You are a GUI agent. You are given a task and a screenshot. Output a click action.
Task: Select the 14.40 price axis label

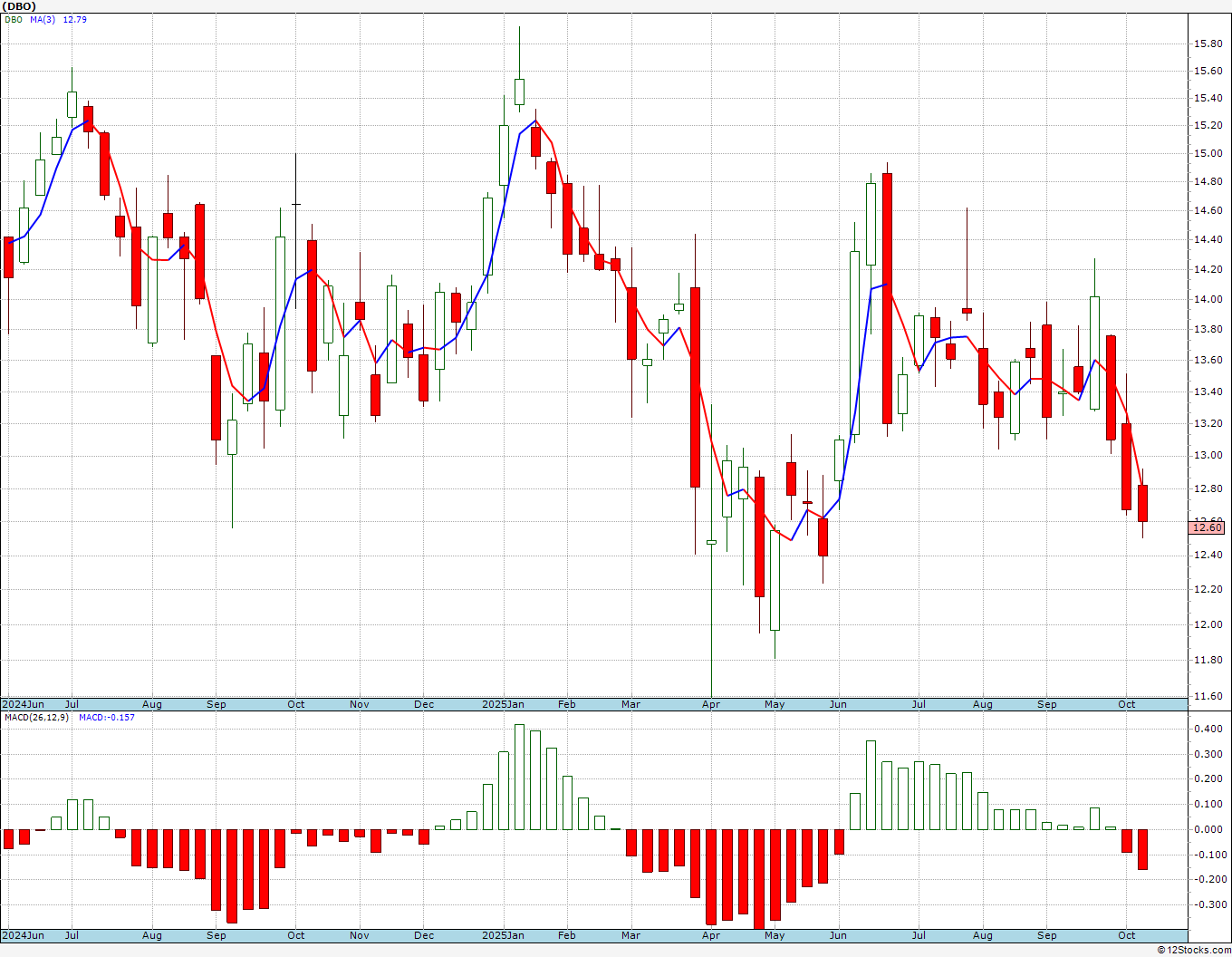(x=1207, y=239)
